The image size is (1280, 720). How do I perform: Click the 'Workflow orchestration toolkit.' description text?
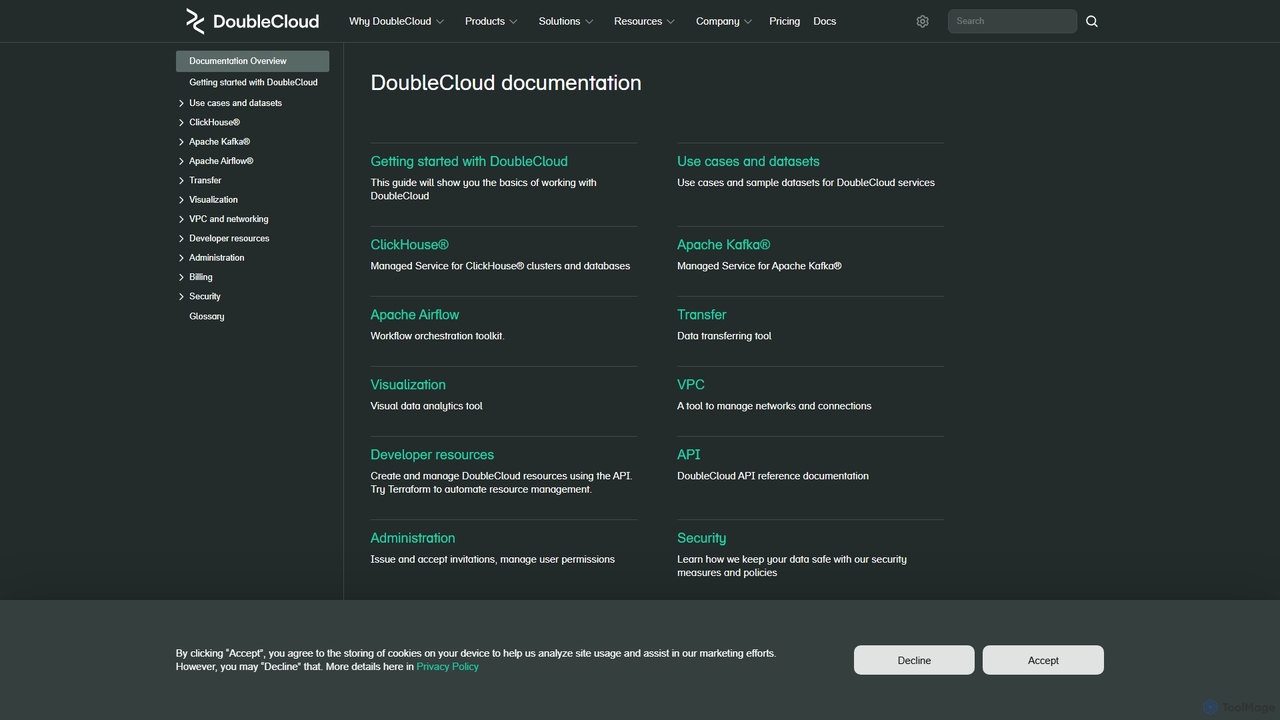tap(438, 336)
